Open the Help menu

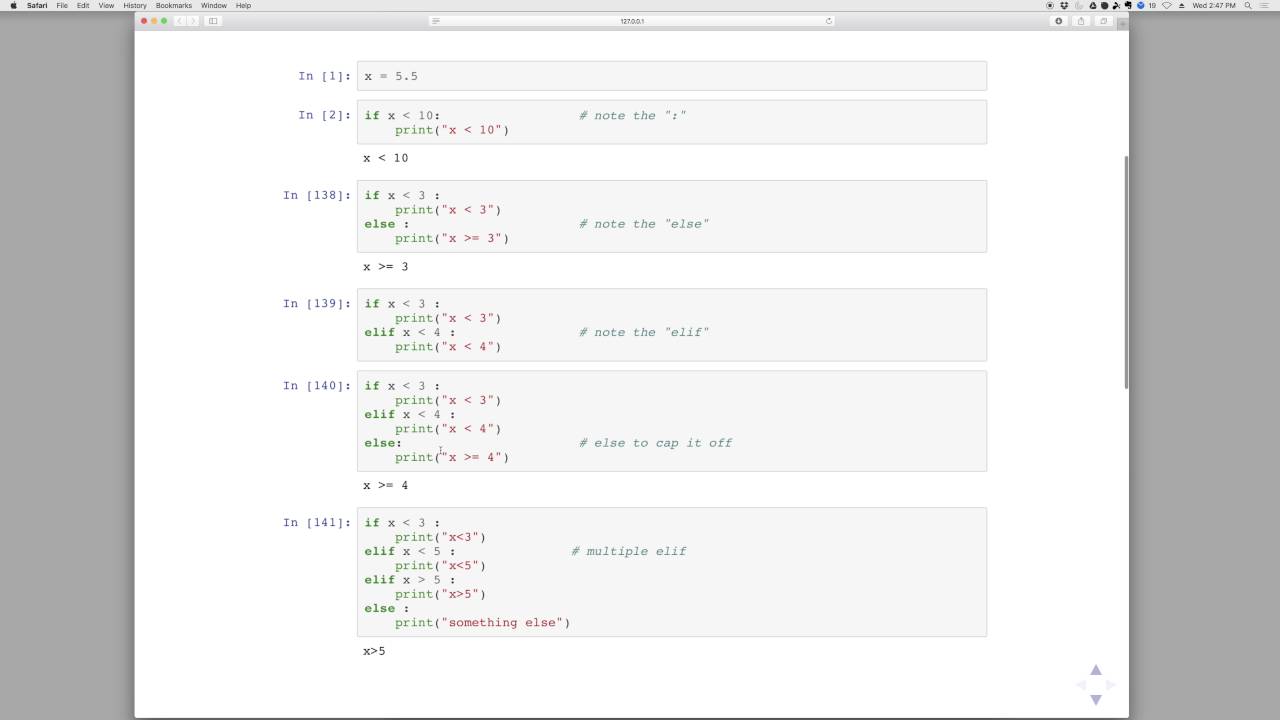click(243, 5)
